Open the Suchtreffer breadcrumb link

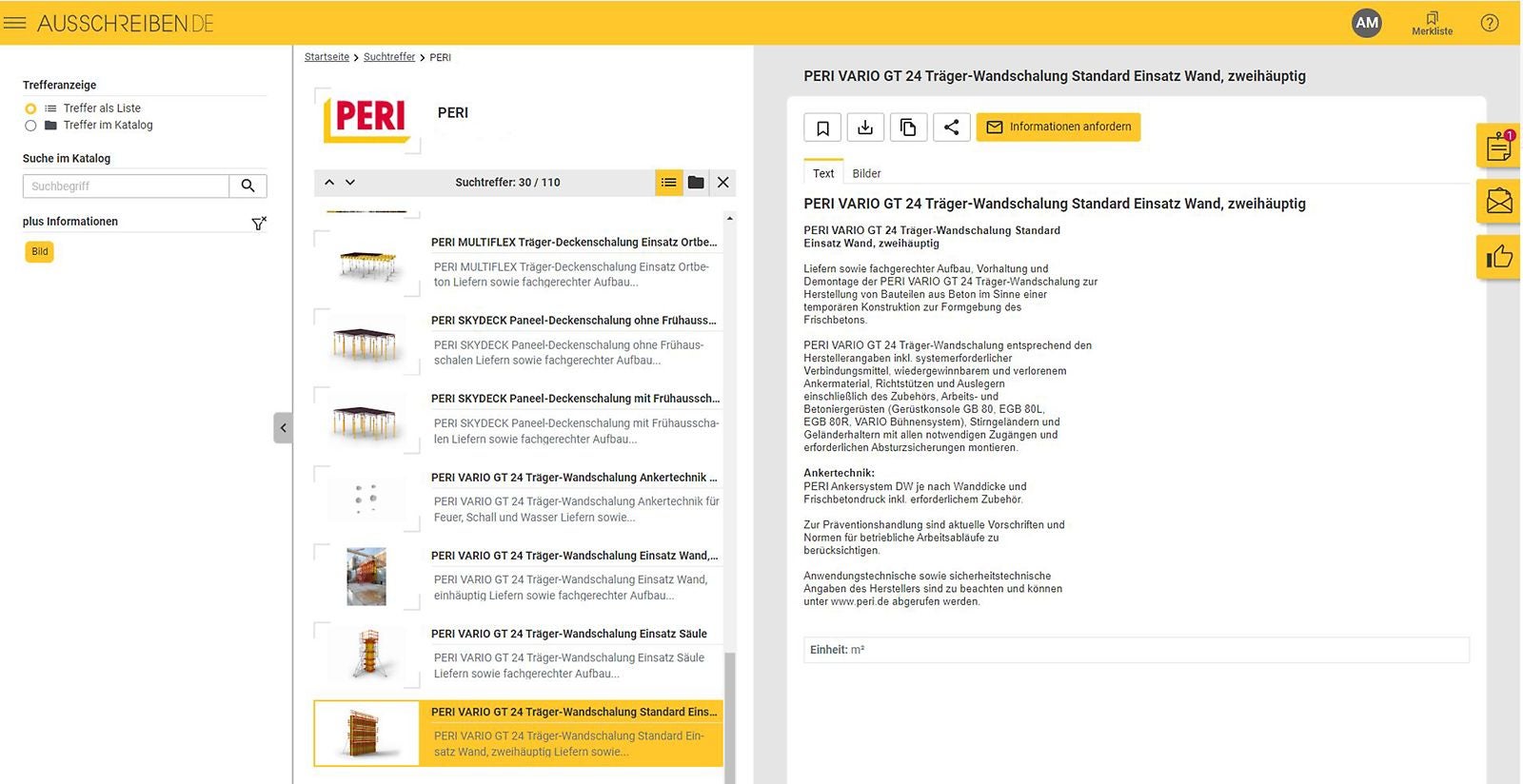389,57
